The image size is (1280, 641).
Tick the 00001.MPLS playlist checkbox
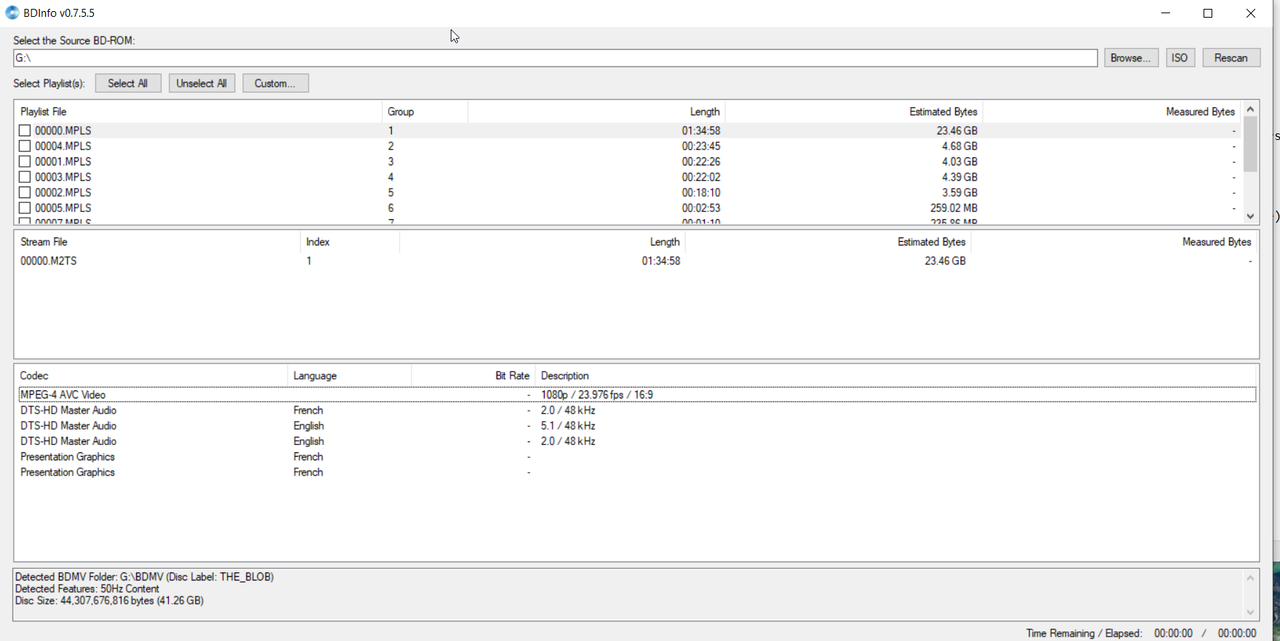click(25, 162)
